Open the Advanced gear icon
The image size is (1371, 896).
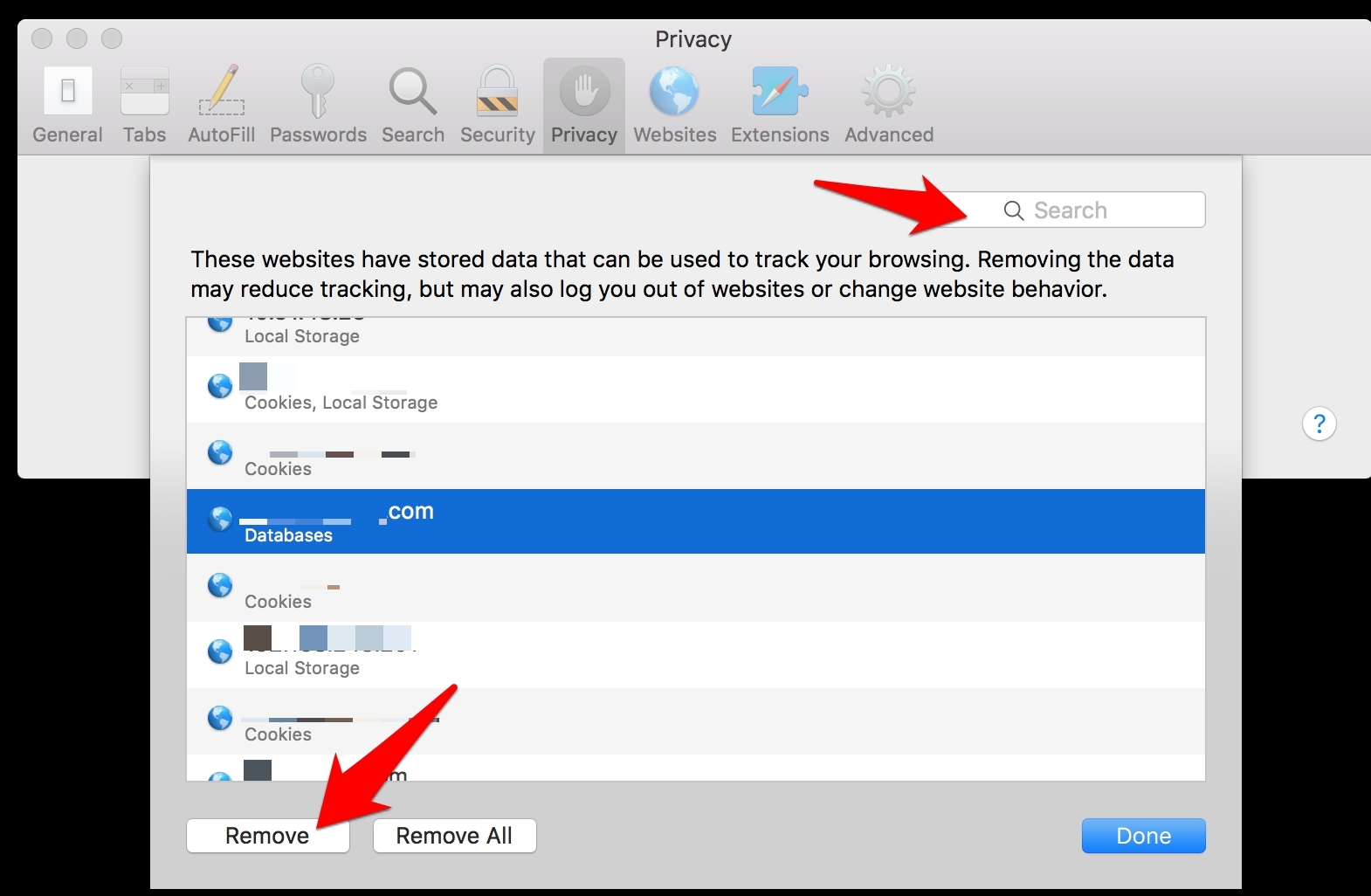[889, 91]
